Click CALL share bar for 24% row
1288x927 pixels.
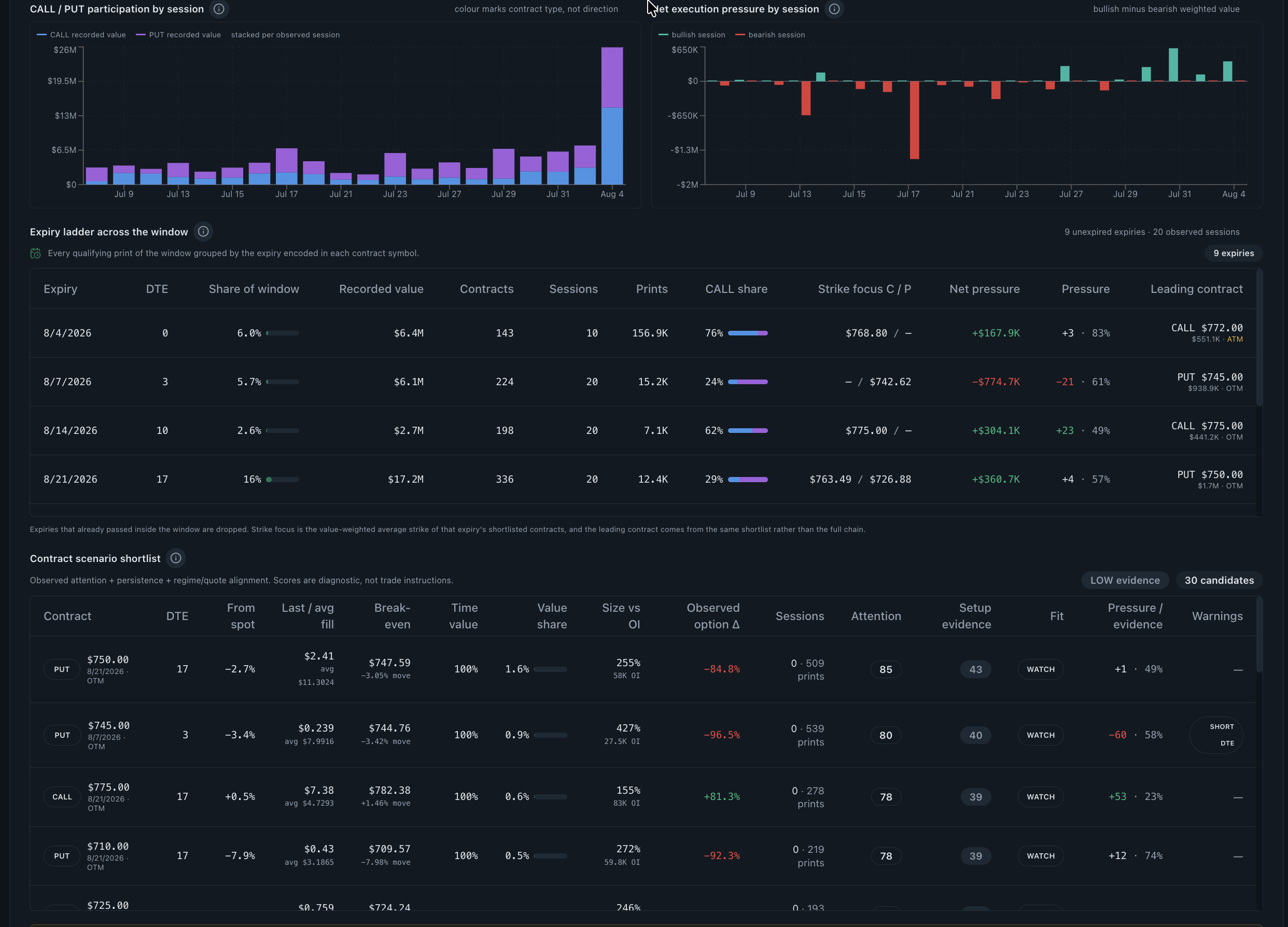(x=747, y=382)
